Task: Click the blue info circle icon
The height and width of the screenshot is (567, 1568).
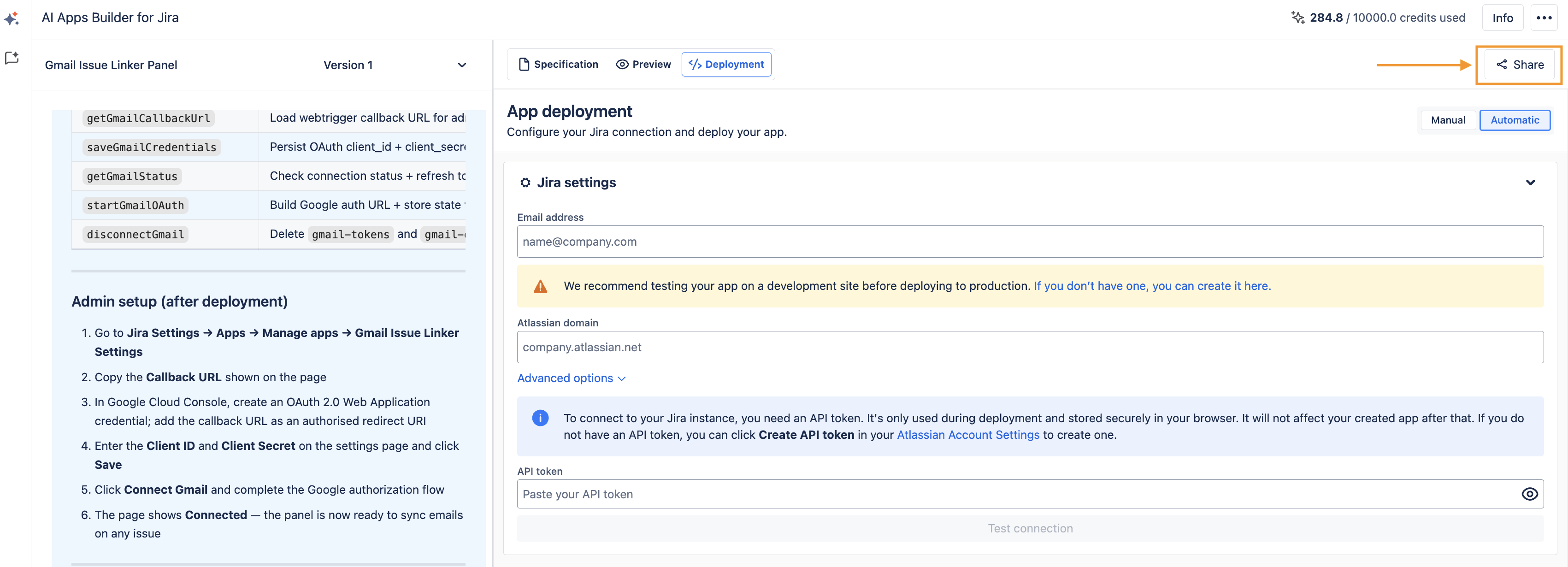Action: coord(540,418)
